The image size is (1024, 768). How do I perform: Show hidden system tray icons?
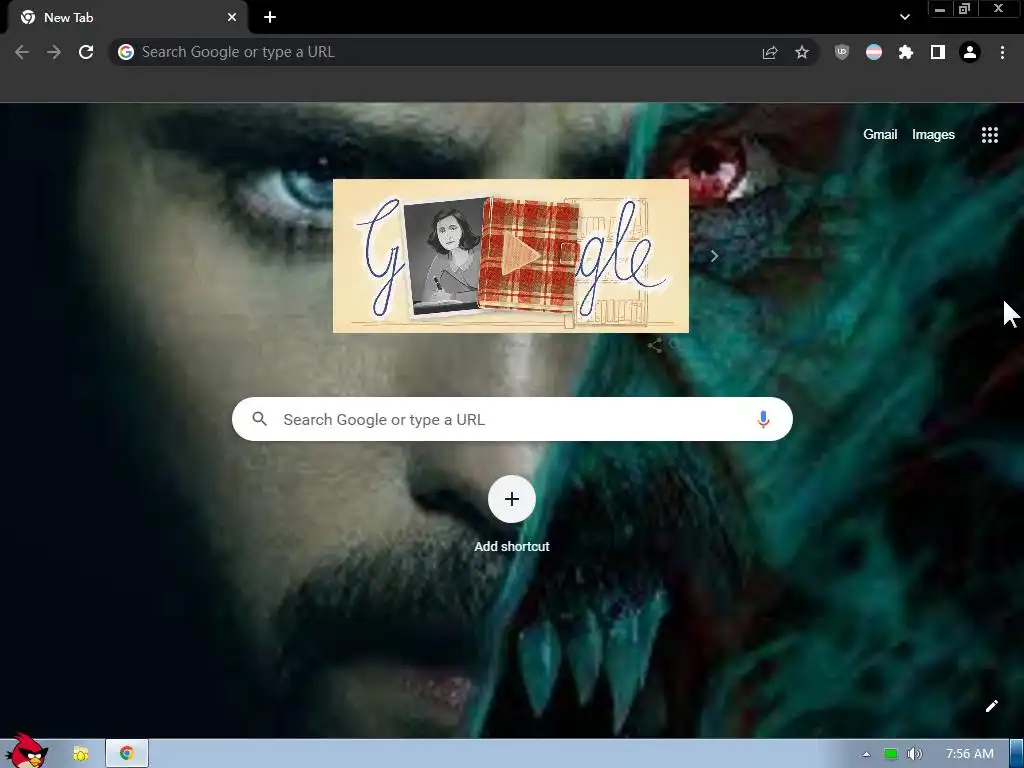coord(866,754)
